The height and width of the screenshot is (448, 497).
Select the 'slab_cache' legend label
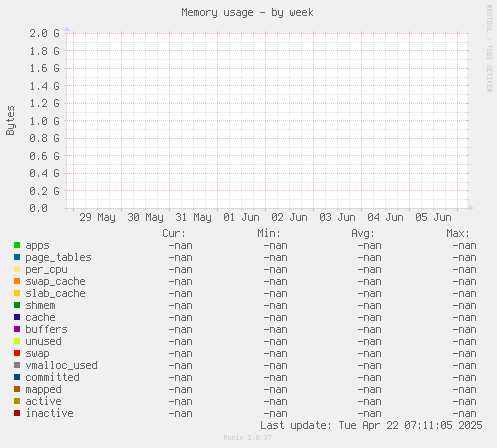55,294
